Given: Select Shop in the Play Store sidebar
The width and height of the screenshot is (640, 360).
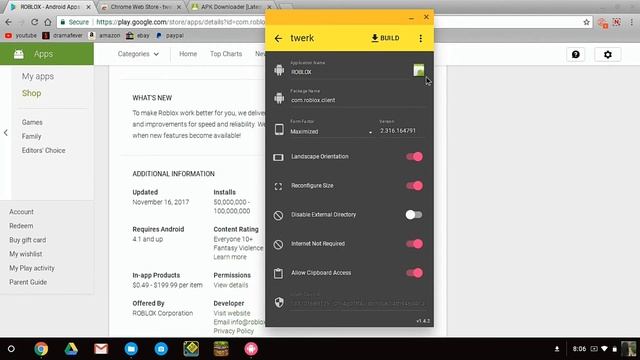Looking at the screenshot, I should click(x=31, y=93).
